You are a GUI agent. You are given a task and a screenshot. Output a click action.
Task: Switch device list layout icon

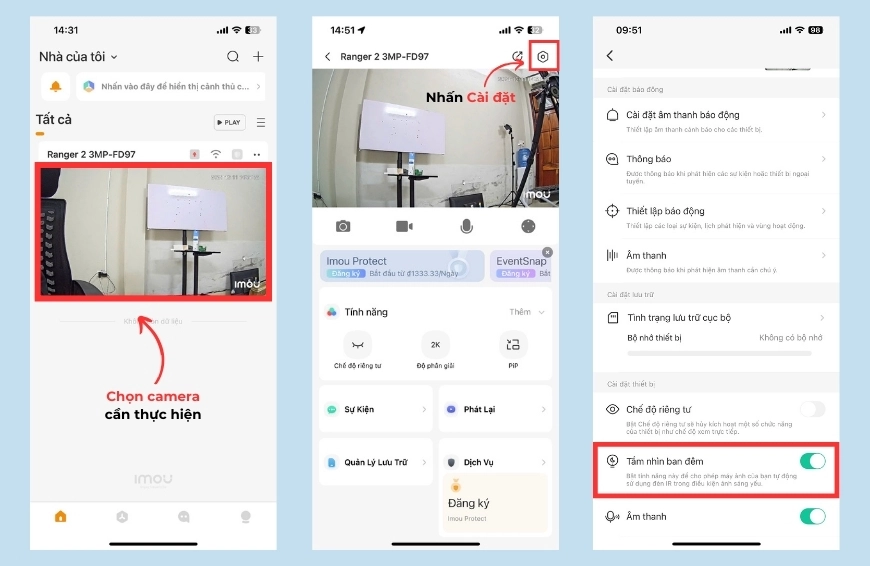(x=261, y=122)
